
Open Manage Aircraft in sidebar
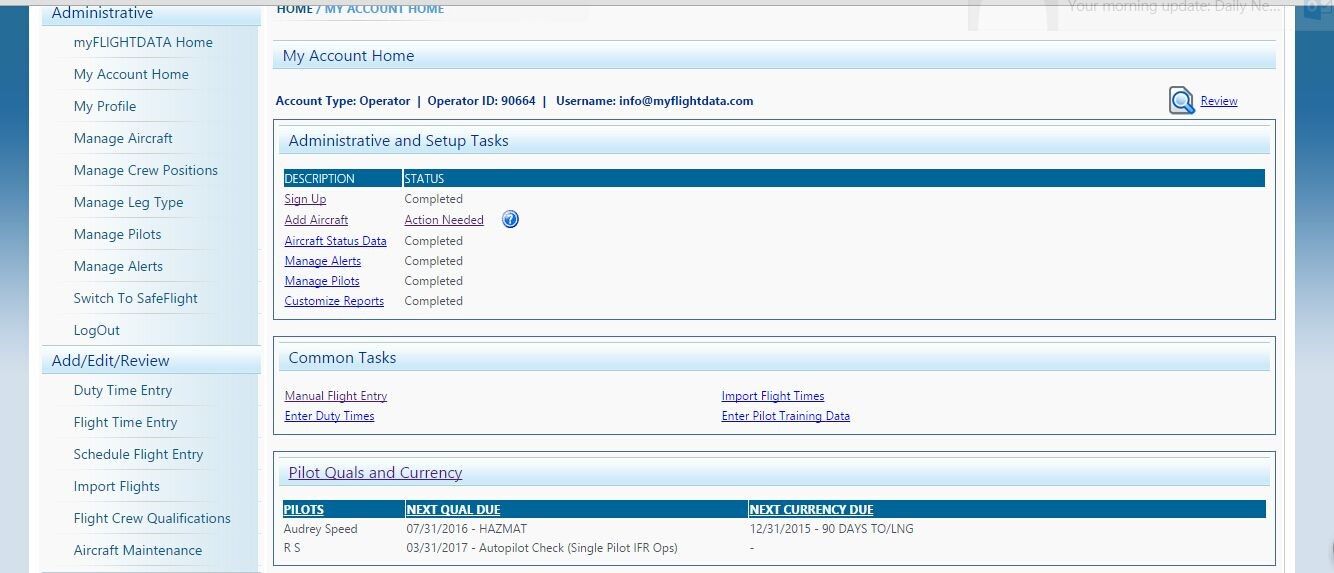tap(123, 138)
